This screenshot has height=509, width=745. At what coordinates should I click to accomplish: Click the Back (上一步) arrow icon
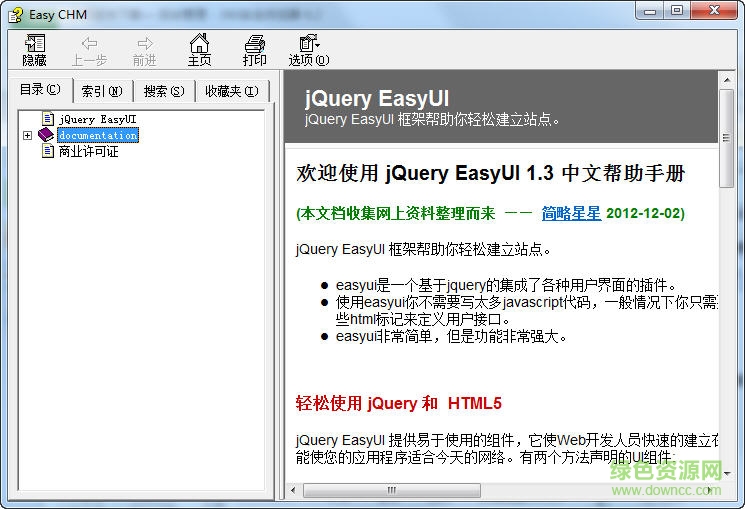tap(89, 44)
